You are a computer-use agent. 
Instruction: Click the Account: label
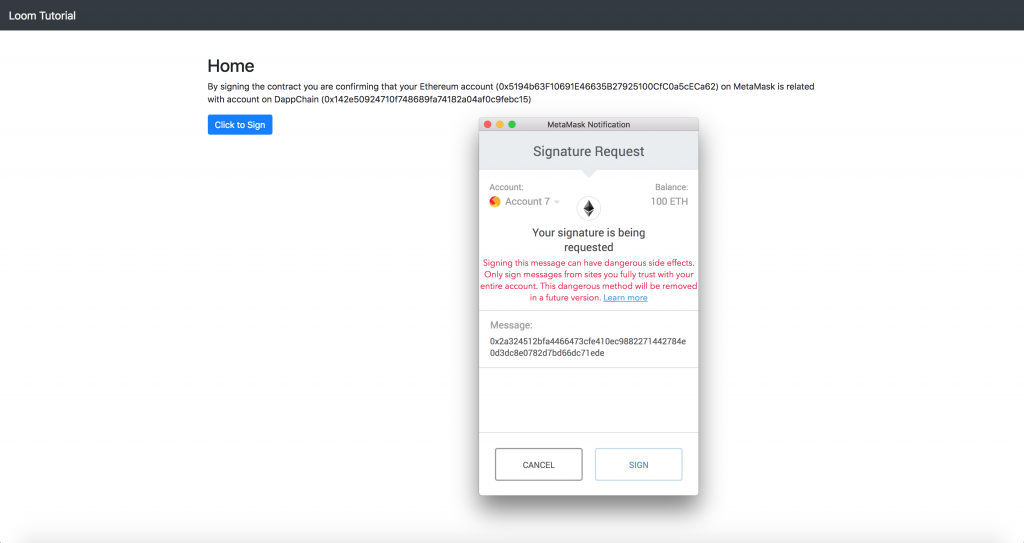506,187
